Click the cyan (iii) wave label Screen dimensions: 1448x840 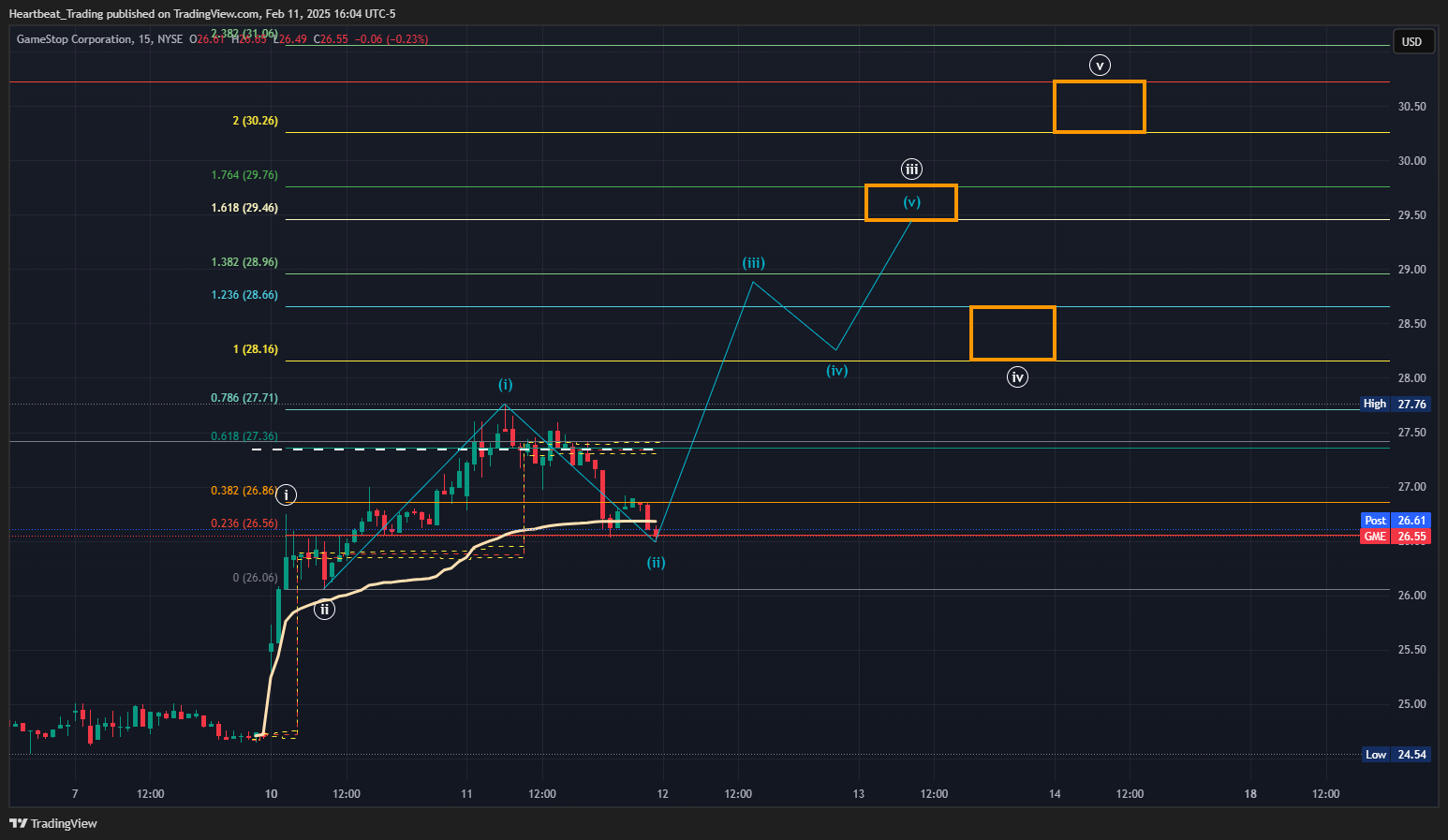click(754, 263)
